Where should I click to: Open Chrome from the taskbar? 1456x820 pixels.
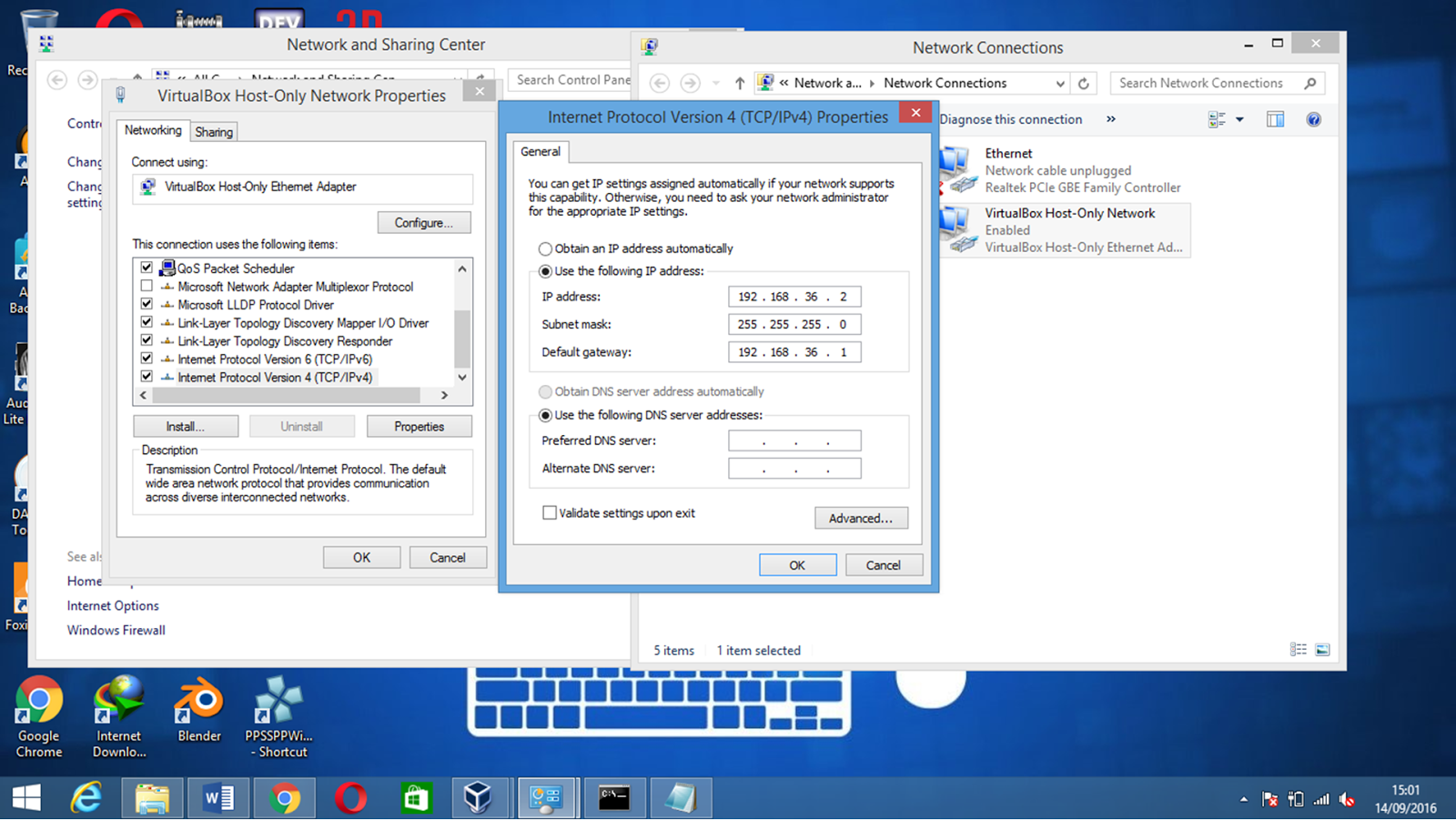click(x=285, y=798)
